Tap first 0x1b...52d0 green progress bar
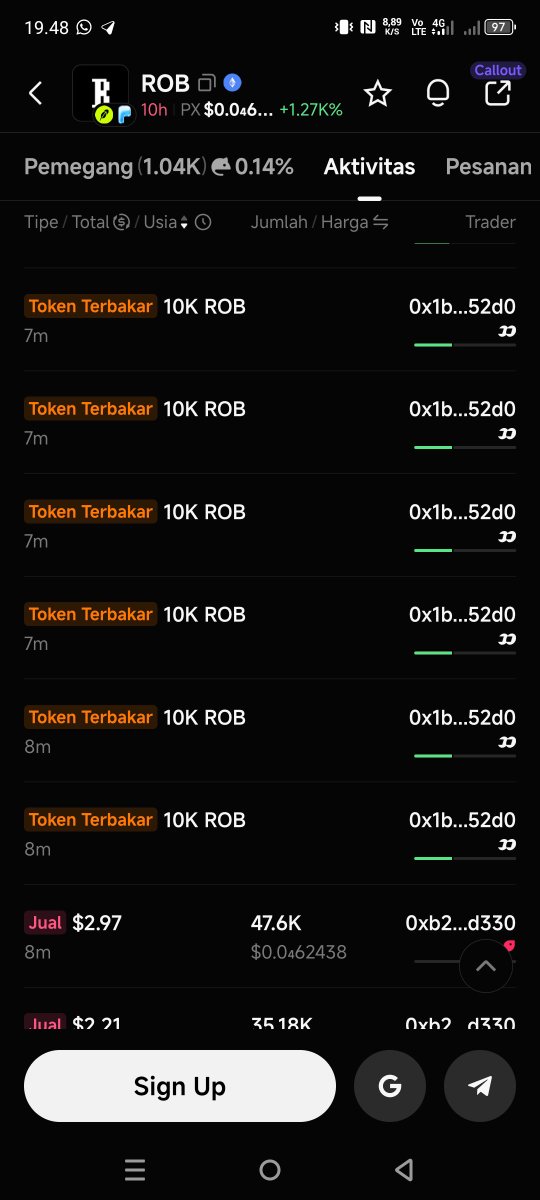The image size is (540, 1200). (x=465, y=345)
